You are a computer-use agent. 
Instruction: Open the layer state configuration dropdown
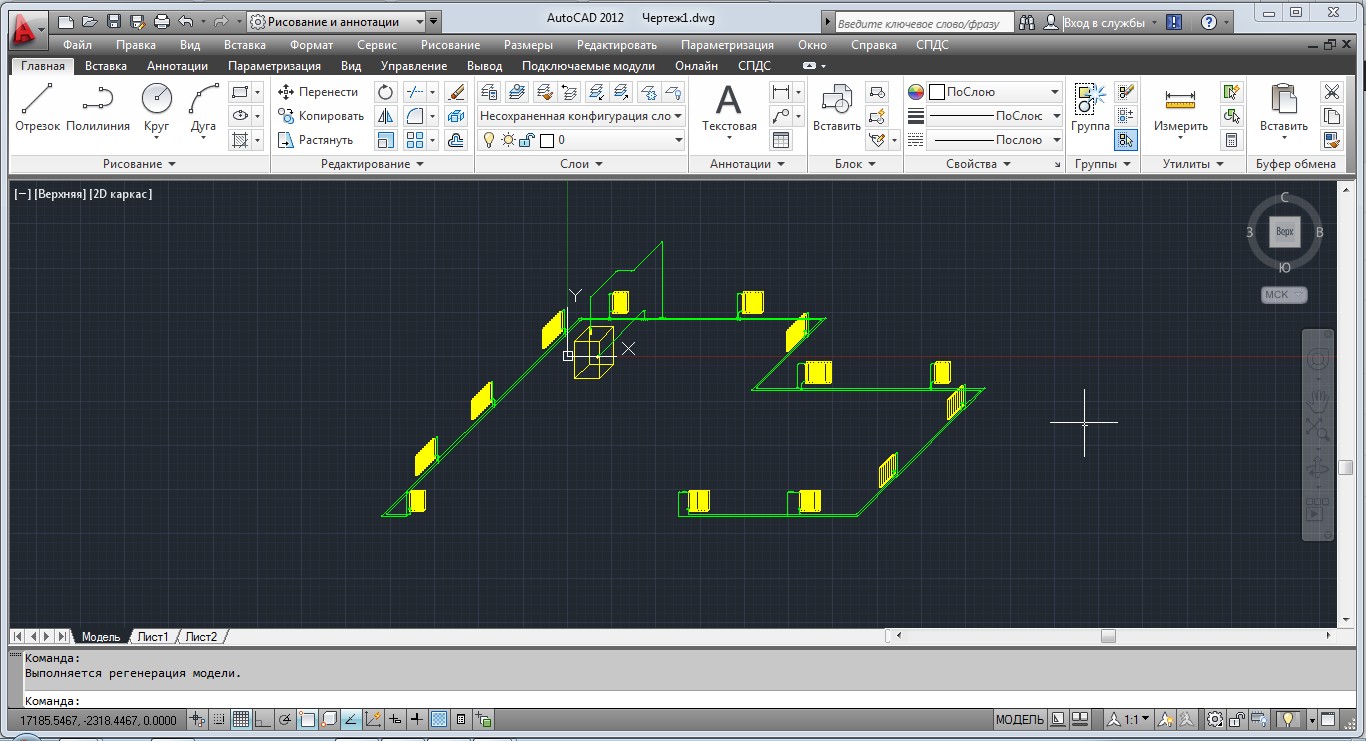581,116
